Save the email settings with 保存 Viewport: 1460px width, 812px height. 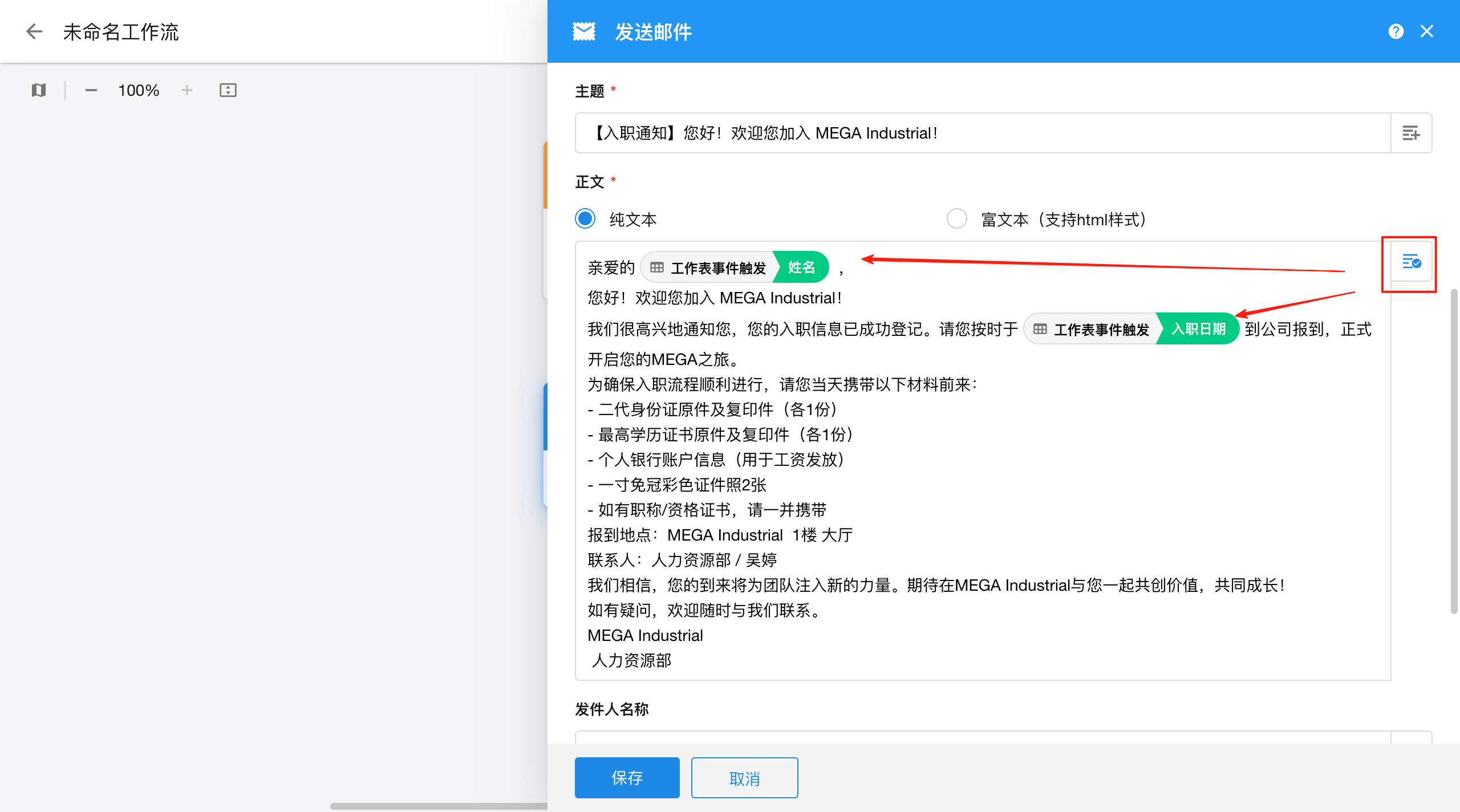(x=627, y=778)
